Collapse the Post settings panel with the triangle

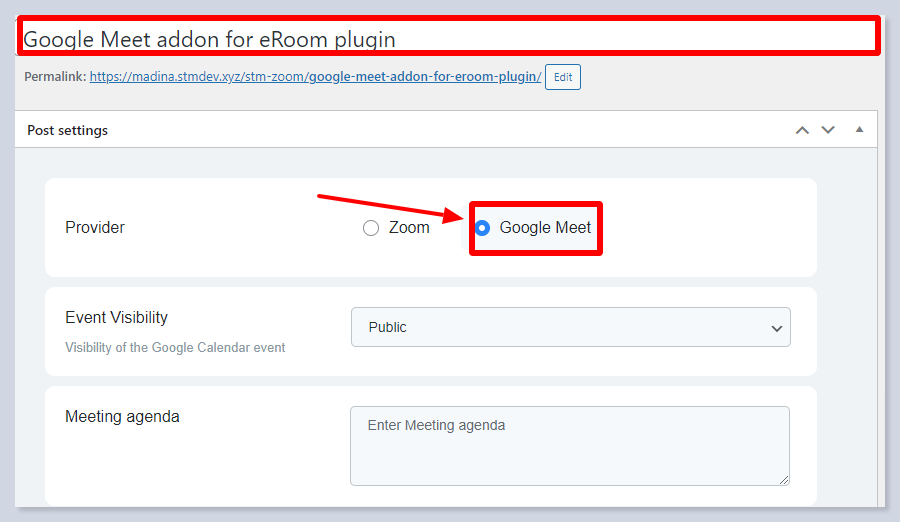click(859, 130)
